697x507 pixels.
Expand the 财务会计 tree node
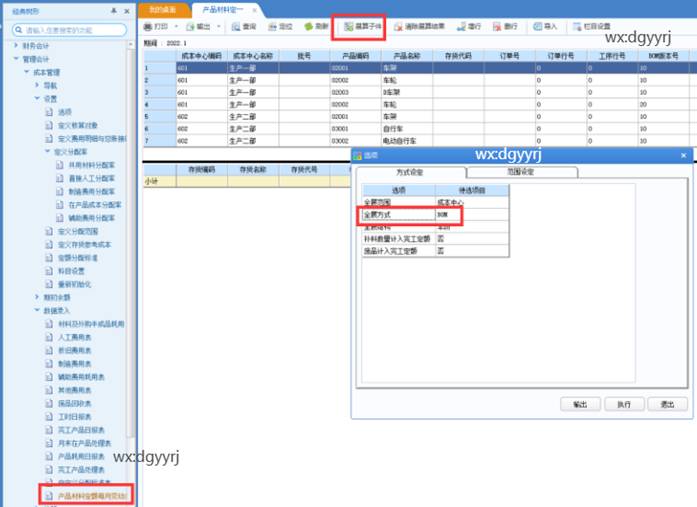[16, 46]
